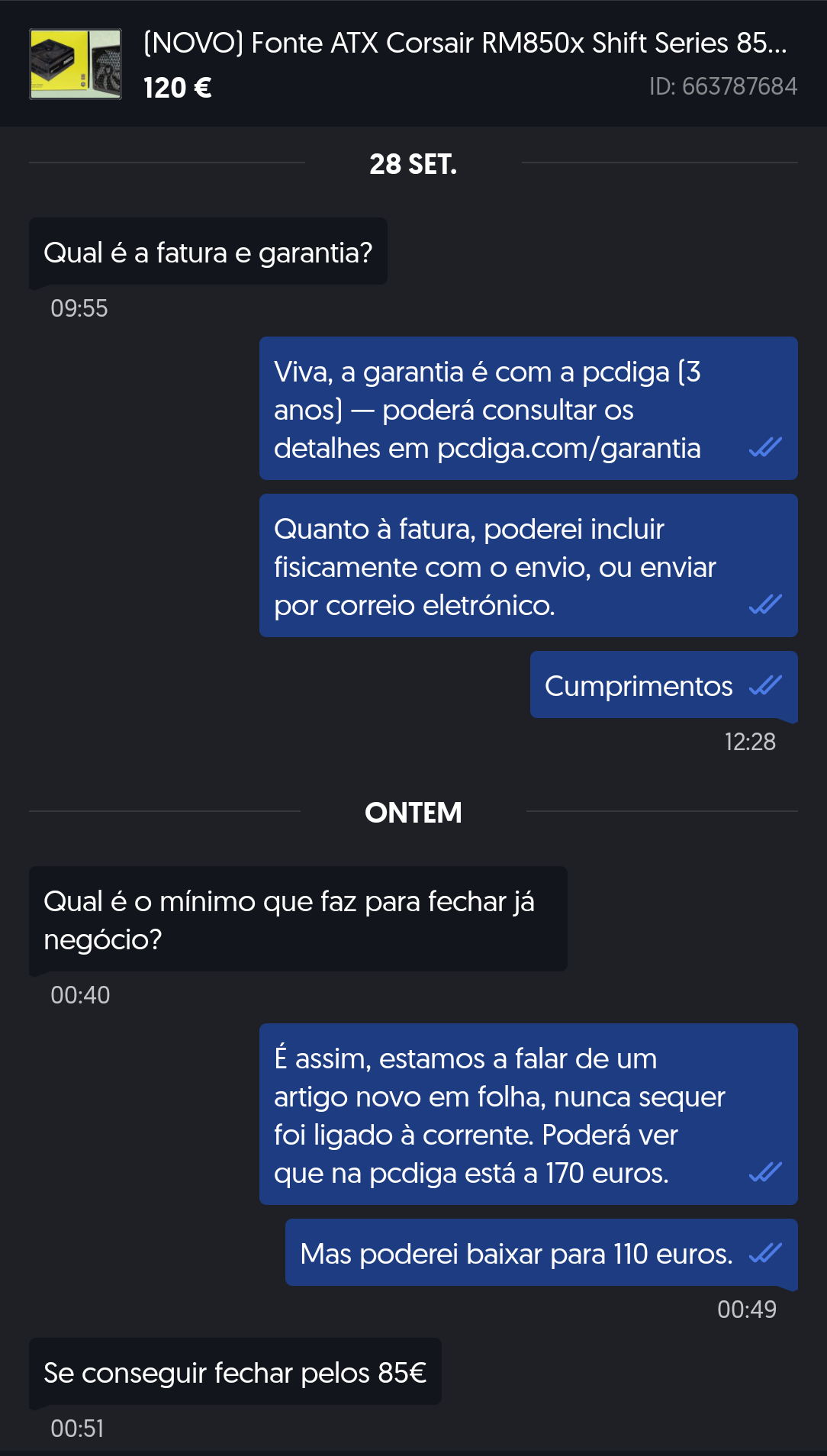Click the listing ID 663787684
Screen dimensions: 827x1456
pyautogui.click(x=722, y=86)
